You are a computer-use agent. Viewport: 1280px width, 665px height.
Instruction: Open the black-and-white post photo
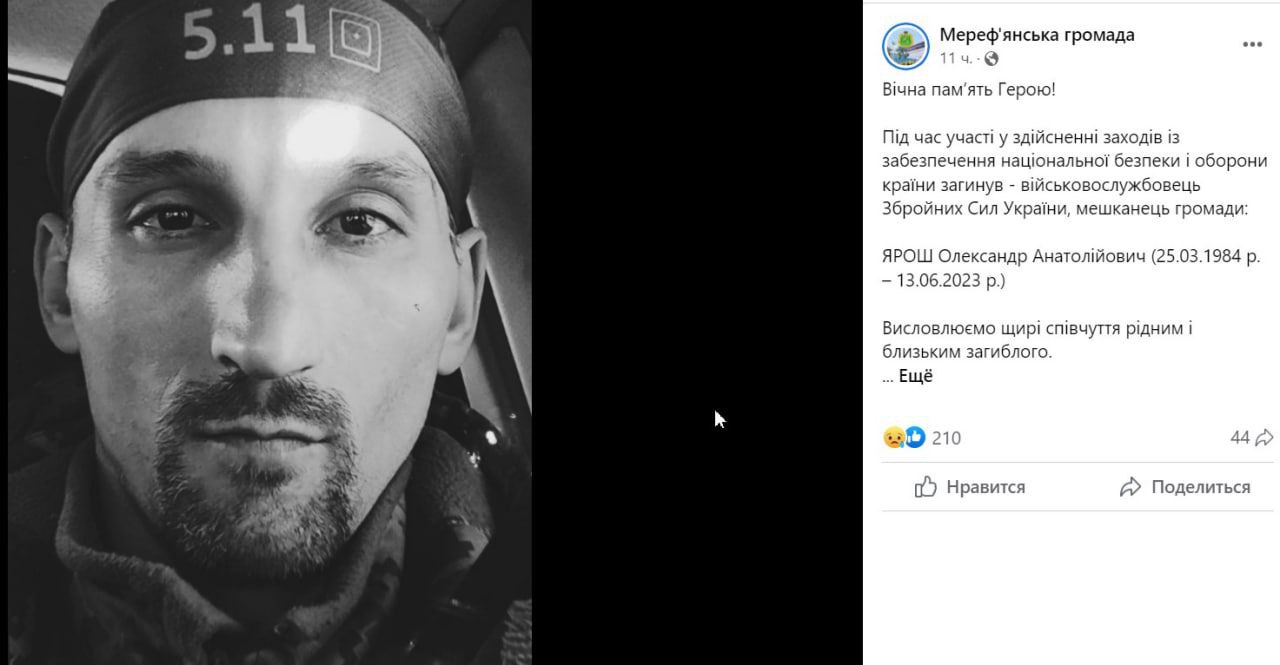click(269, 332)
